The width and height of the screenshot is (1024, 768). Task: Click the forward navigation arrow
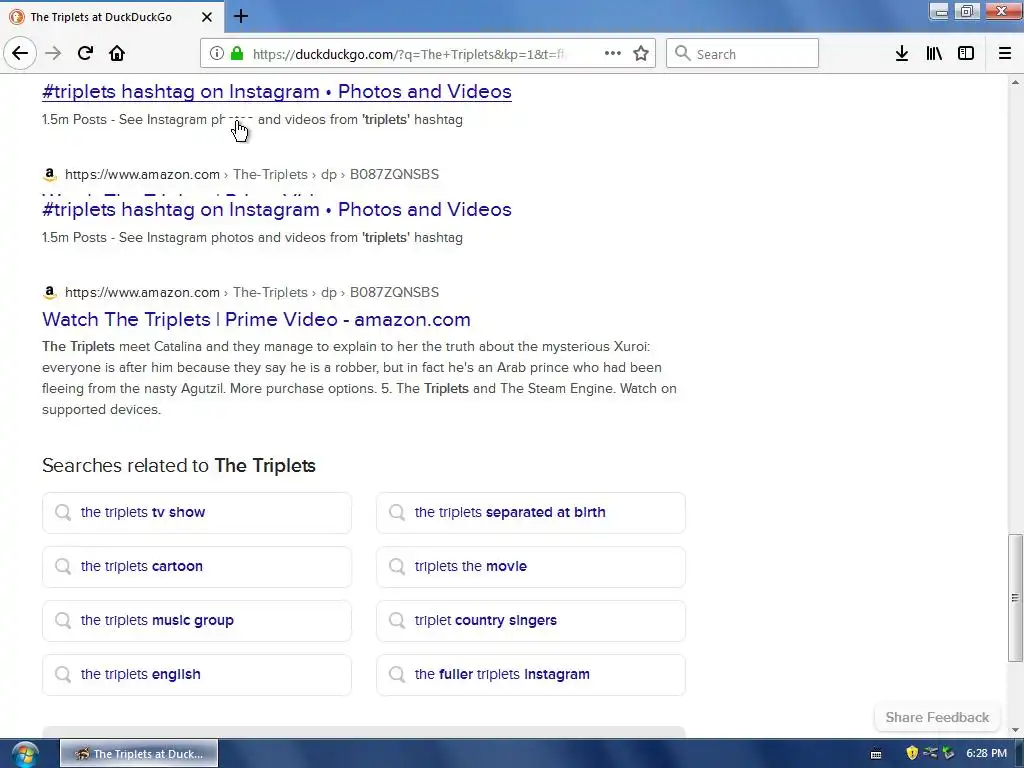coord(53,54)
